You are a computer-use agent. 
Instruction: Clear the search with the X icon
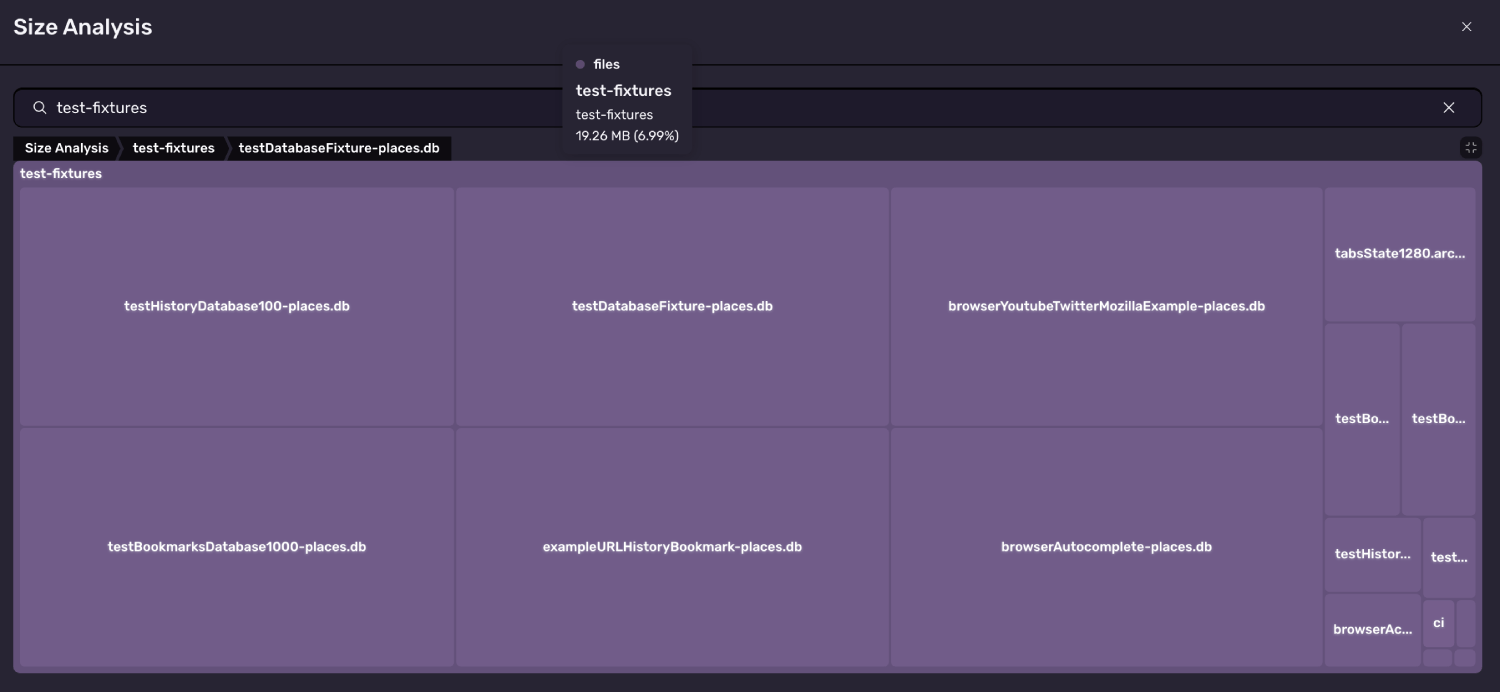coord(1449,107)
